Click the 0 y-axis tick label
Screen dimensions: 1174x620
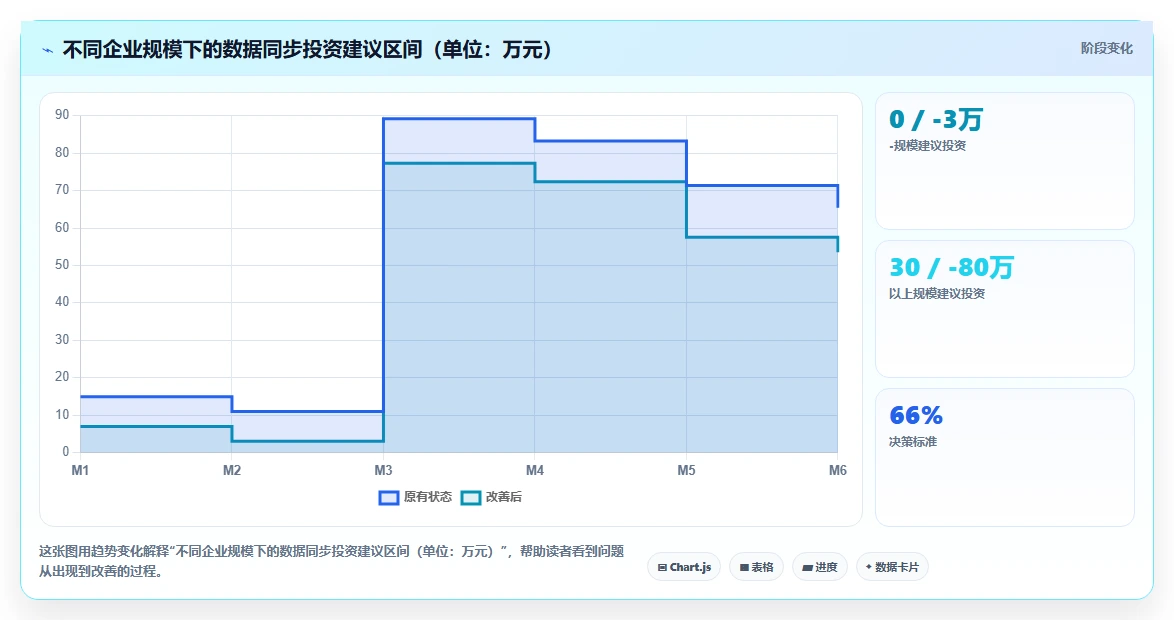coord(66,452)
